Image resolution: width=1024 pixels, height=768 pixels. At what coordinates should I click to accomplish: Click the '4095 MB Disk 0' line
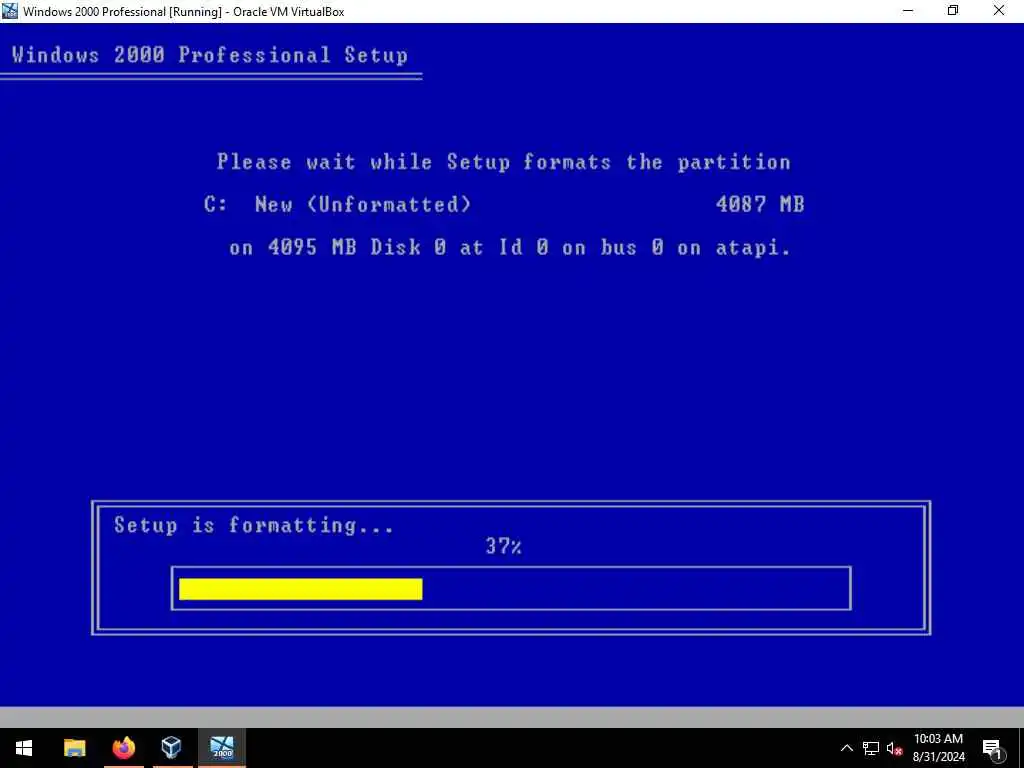click(x=510, y=248)
